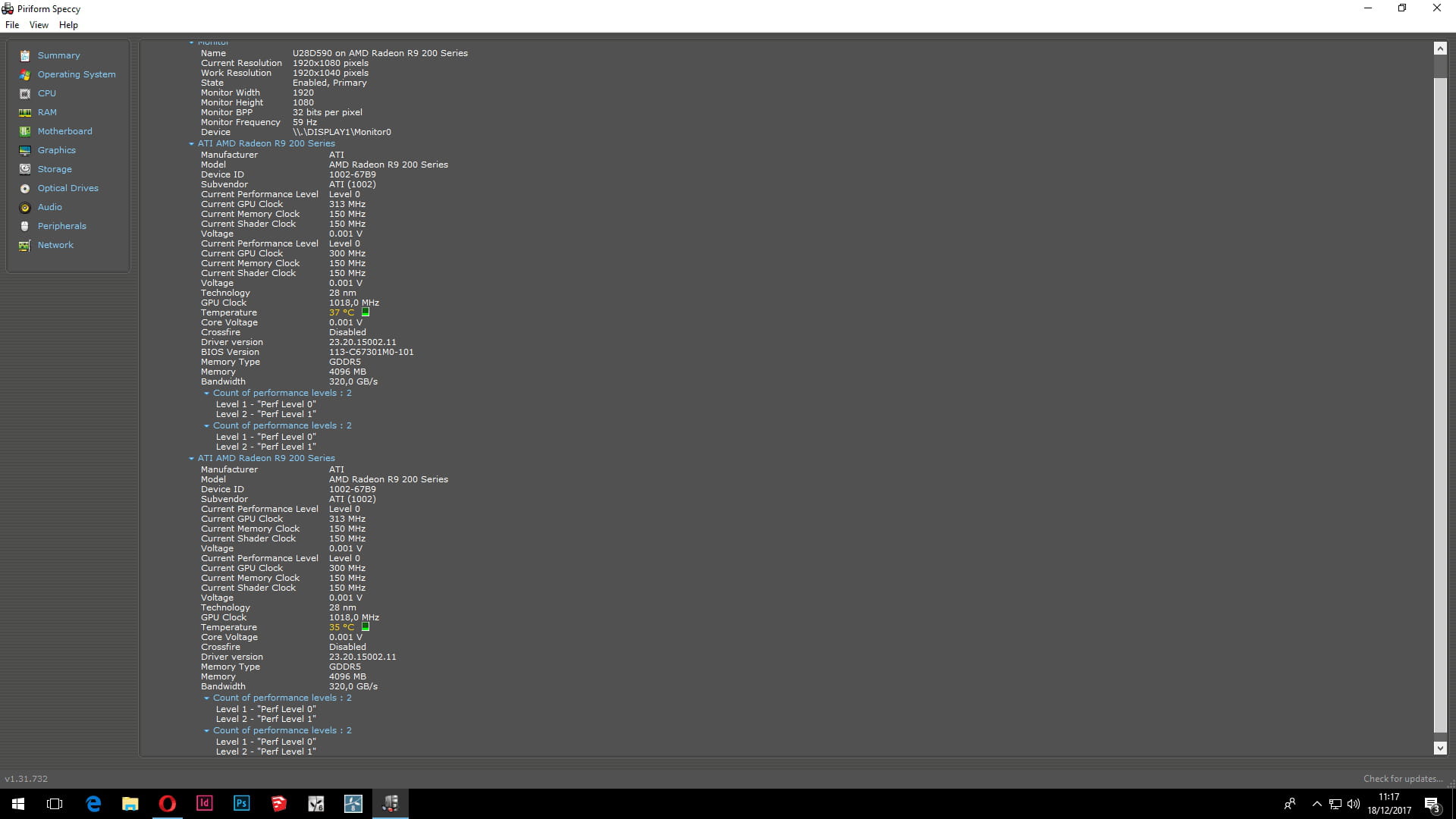Select the Storage drive icon

tap(25, 169)
